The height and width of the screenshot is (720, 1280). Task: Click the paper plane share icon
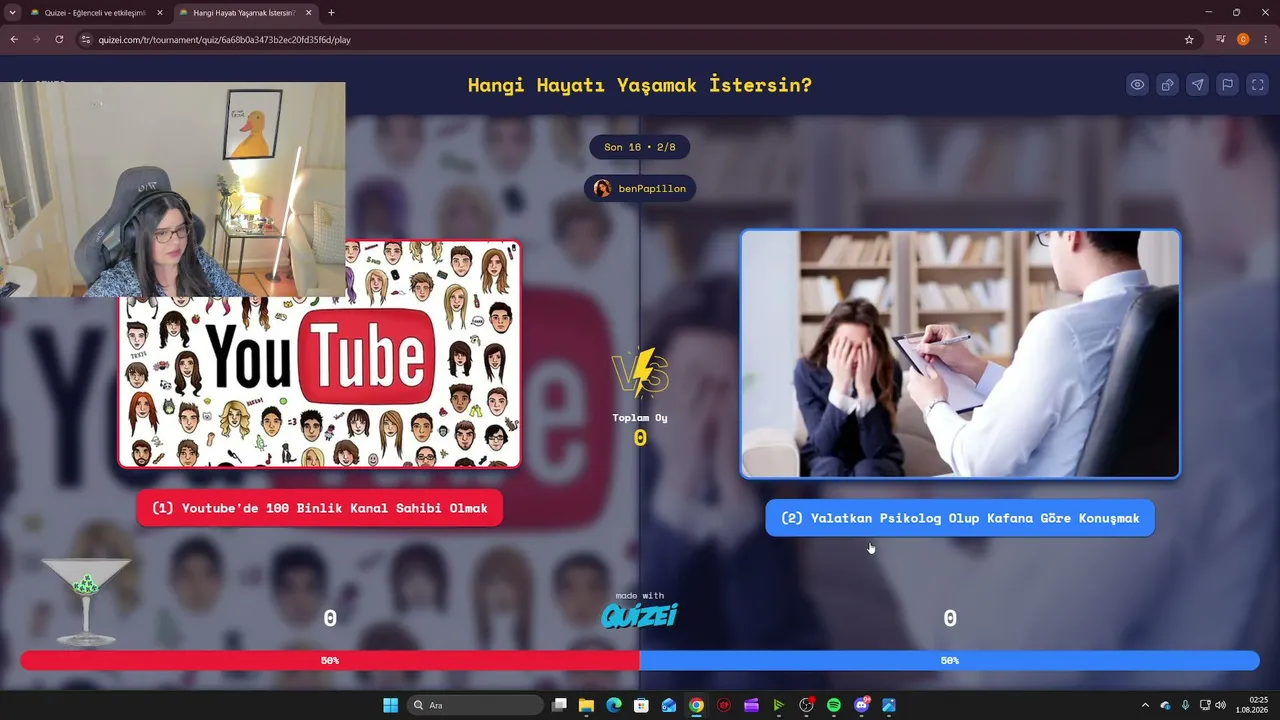tap(1197, 85)
